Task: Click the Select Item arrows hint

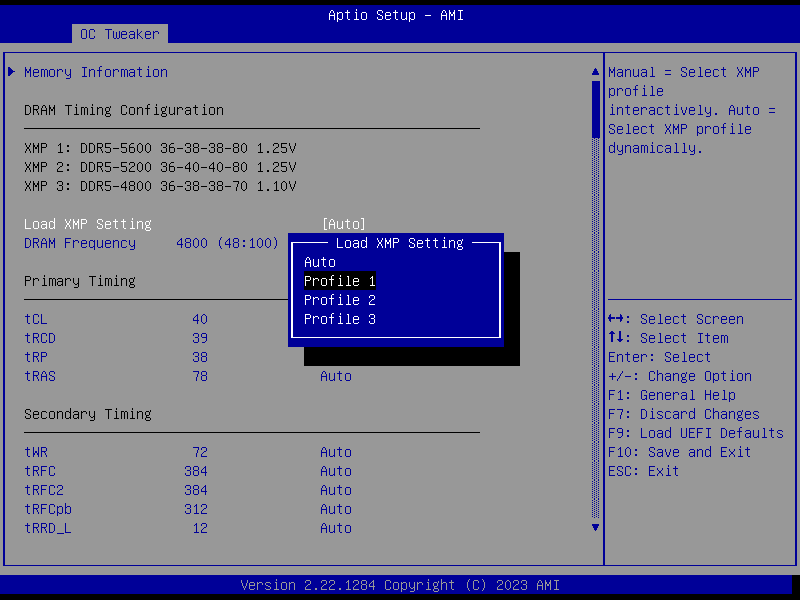Action: (x=668, y=338)
